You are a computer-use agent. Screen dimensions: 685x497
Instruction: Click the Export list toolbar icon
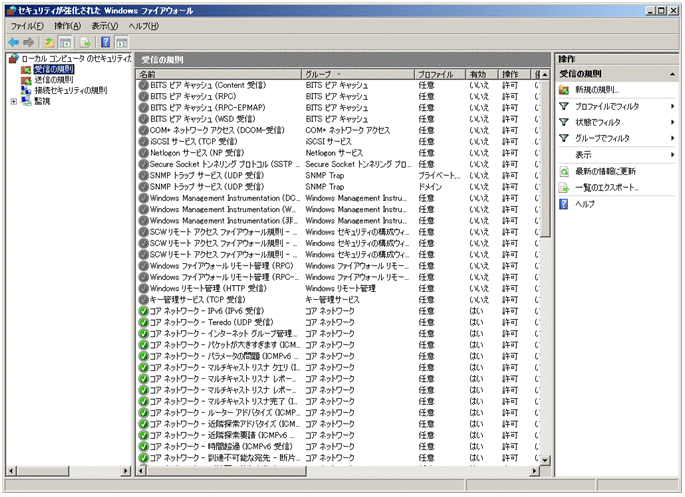click(x=85, y=42)
